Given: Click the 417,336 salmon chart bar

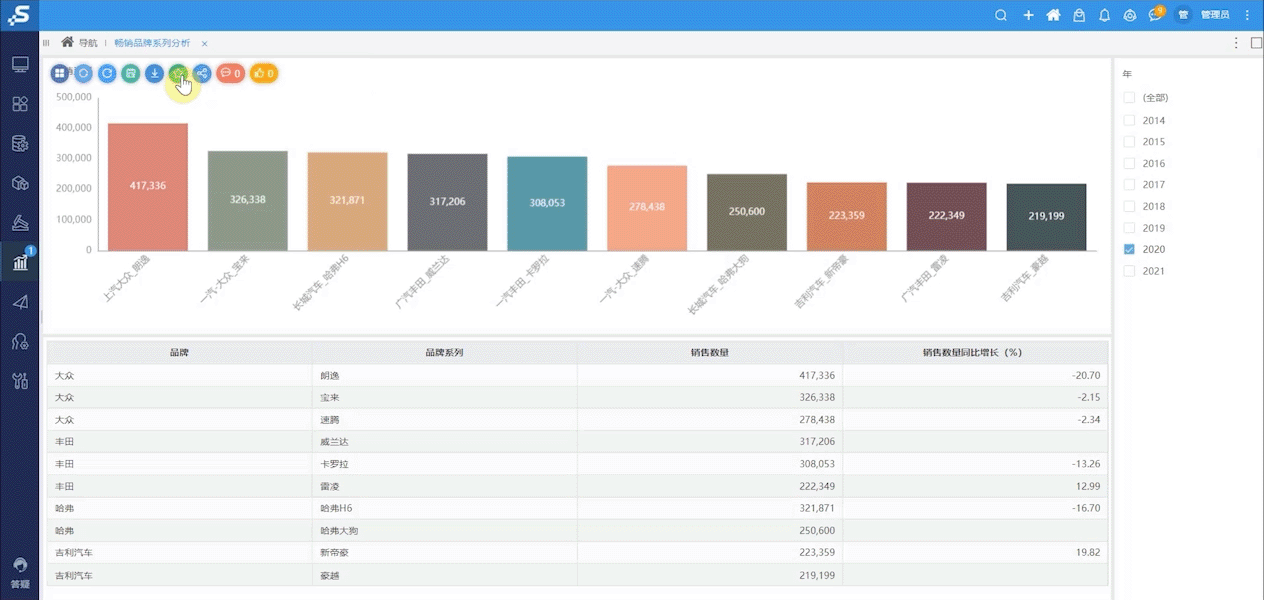Looking at the screenshot, I should pyautogui.click(x=148, y=187).
